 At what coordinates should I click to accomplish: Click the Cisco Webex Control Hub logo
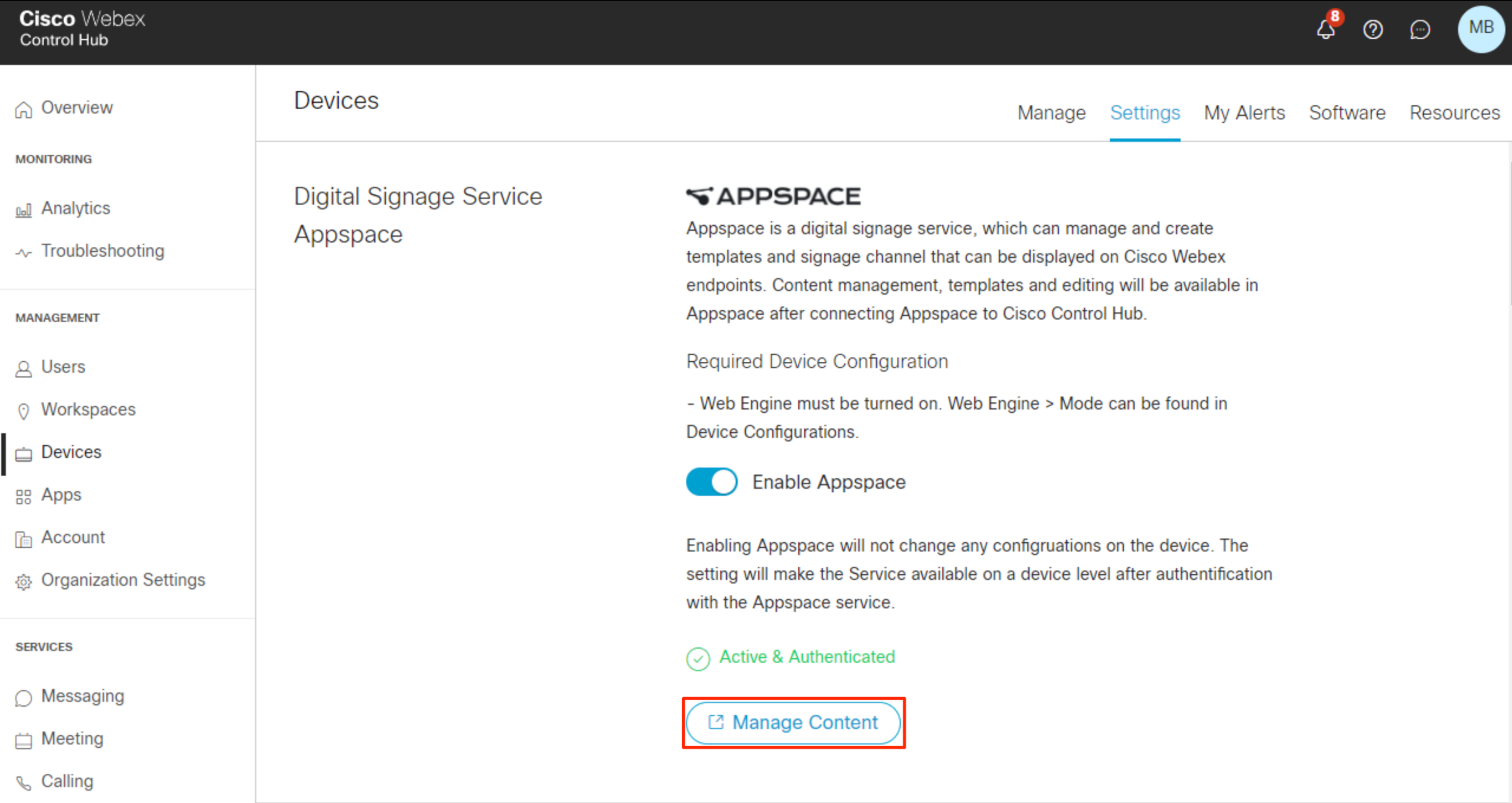82,28
